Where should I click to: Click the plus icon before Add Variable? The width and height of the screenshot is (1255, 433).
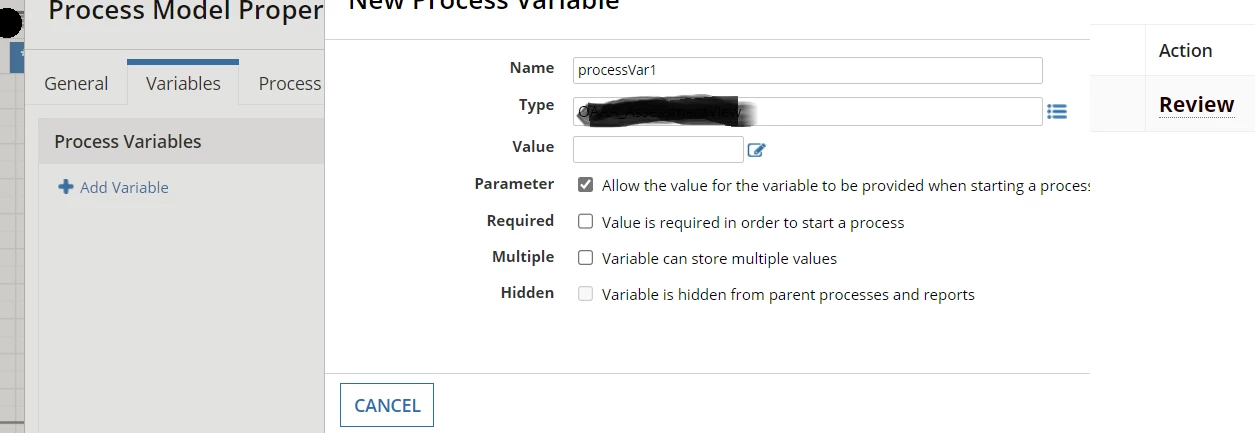pos(66,187)
